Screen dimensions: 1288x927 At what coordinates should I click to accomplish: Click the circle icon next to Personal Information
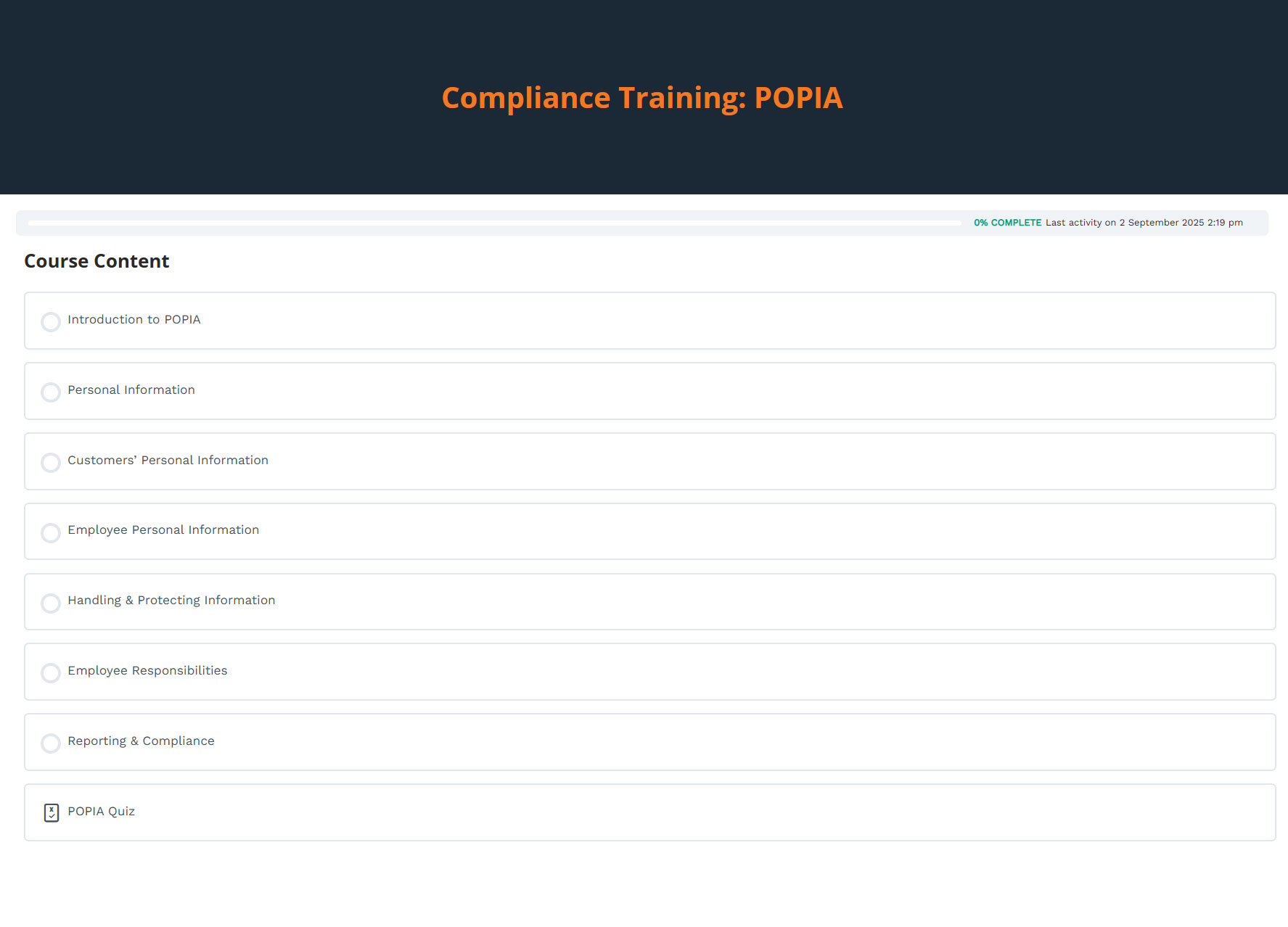click(51, 392)
